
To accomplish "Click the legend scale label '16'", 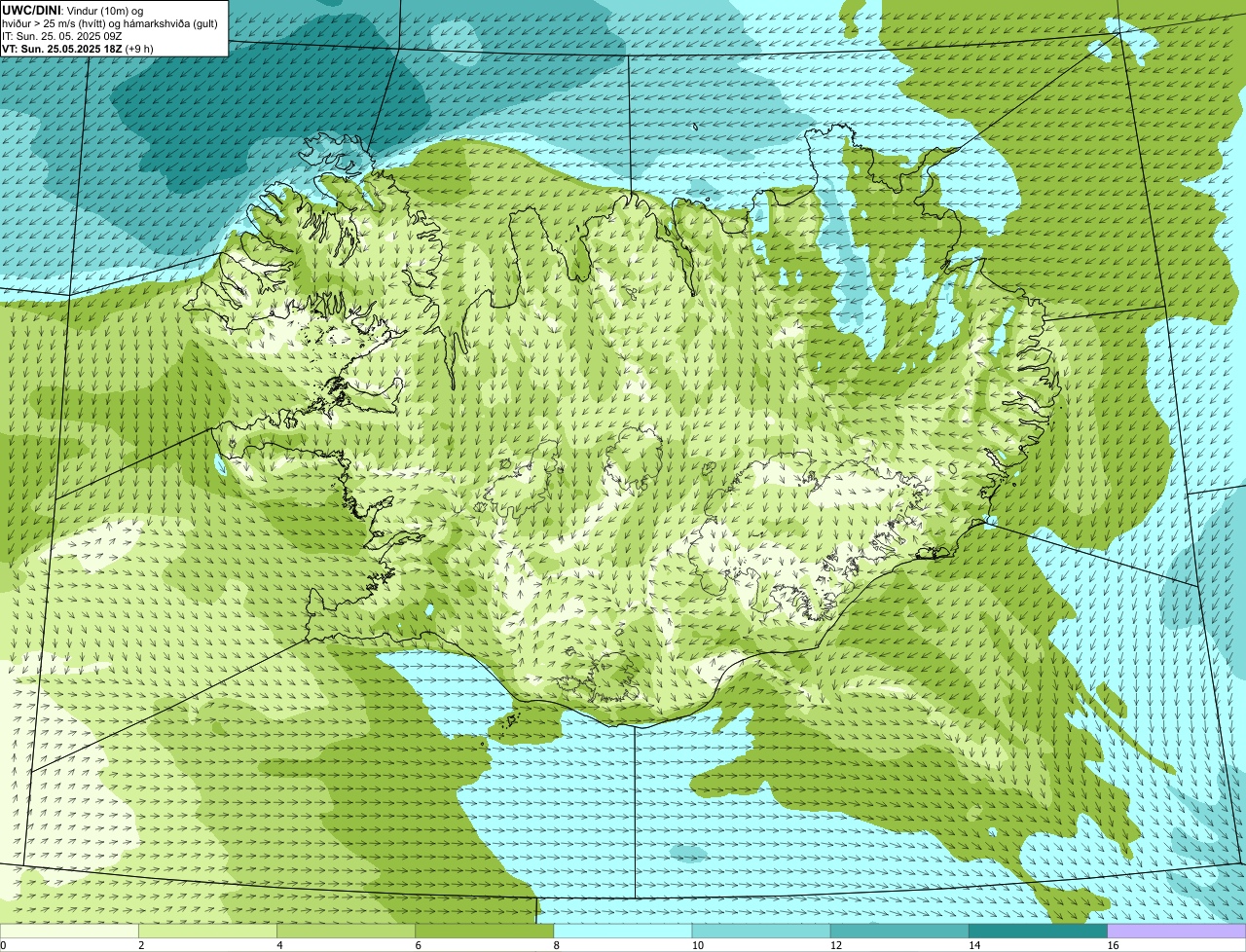I will click(1113, 945).
